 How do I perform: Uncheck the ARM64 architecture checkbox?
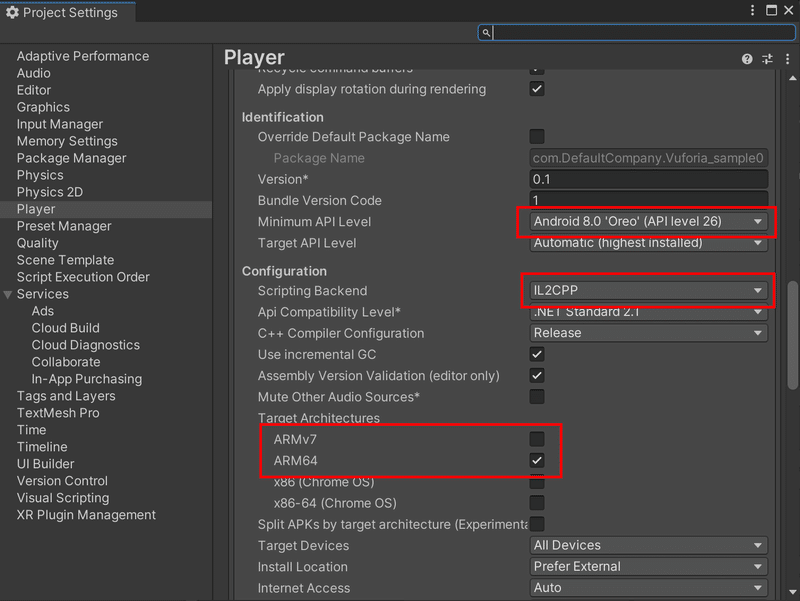click(x=537, y=461)
